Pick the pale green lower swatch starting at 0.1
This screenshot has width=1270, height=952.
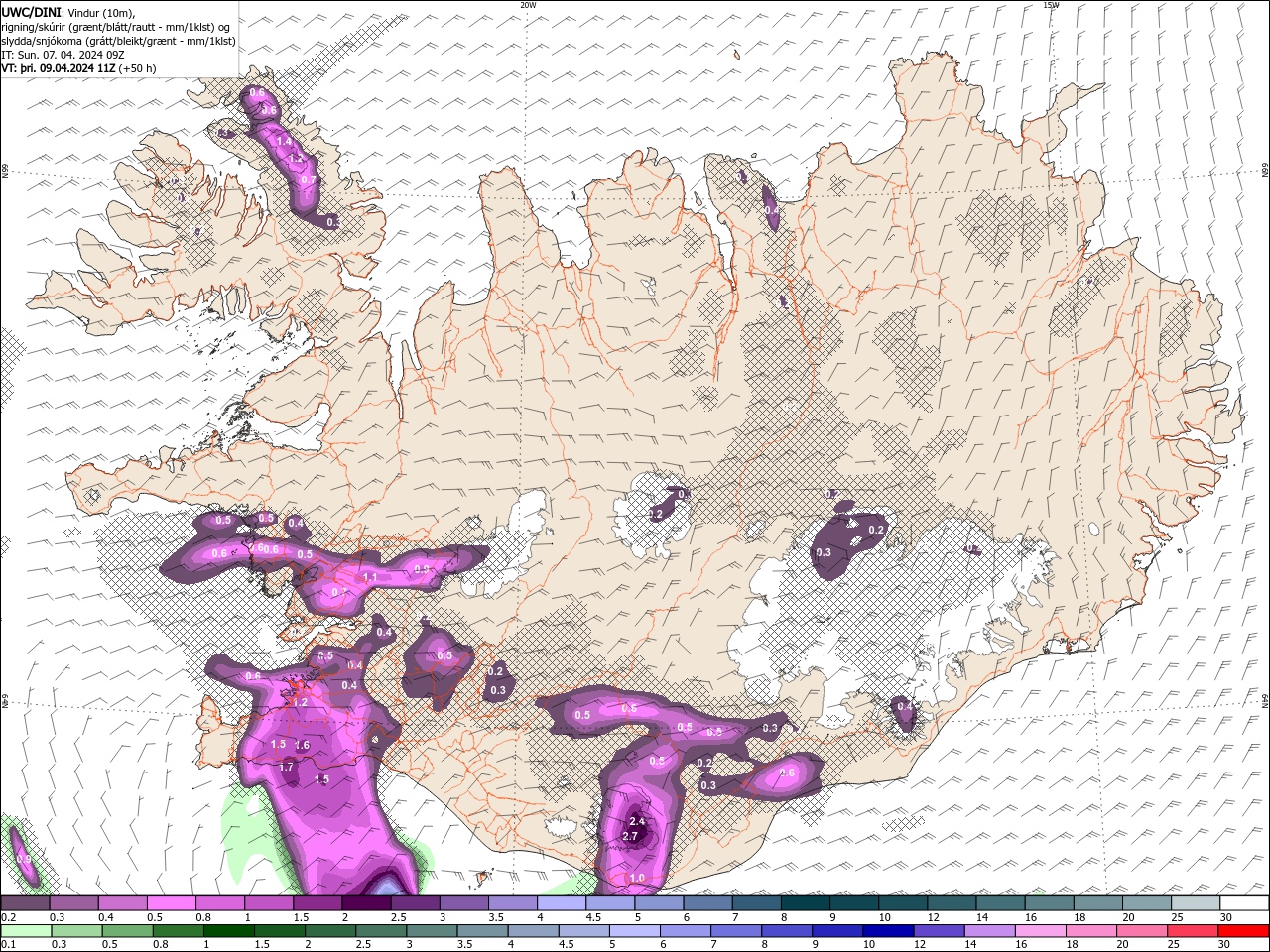[x=25, y=931]
